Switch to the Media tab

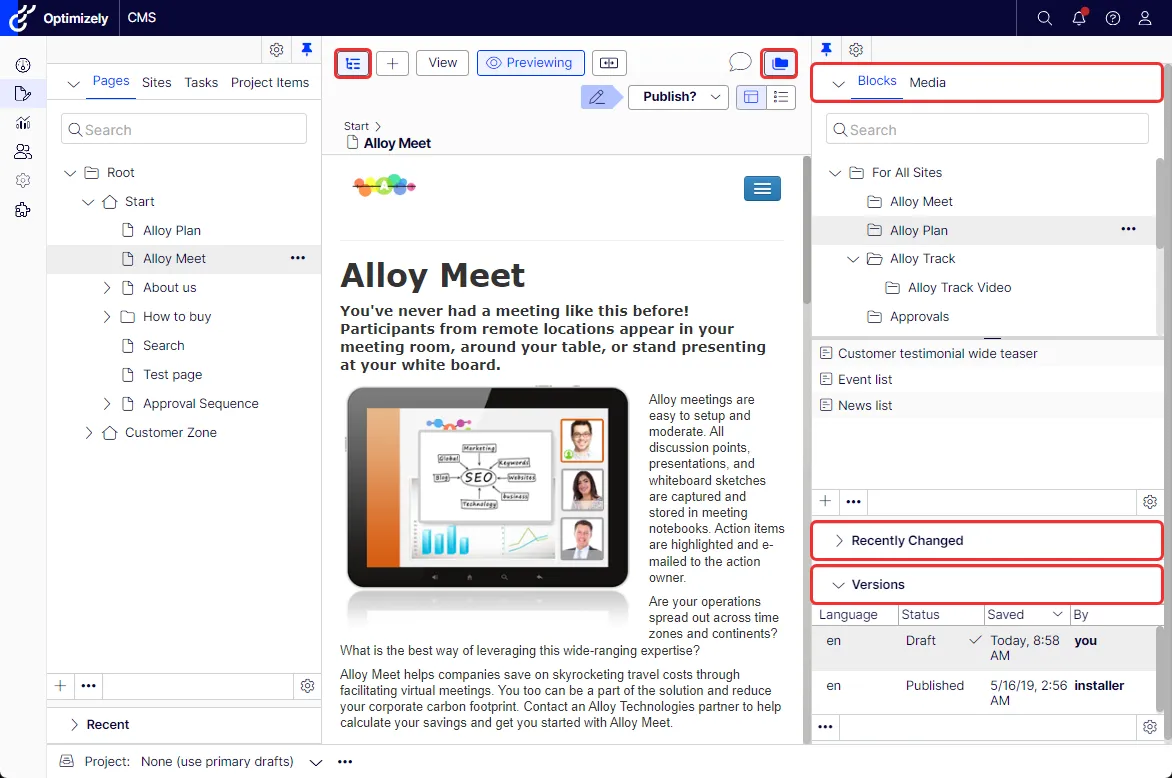point(928,82)
